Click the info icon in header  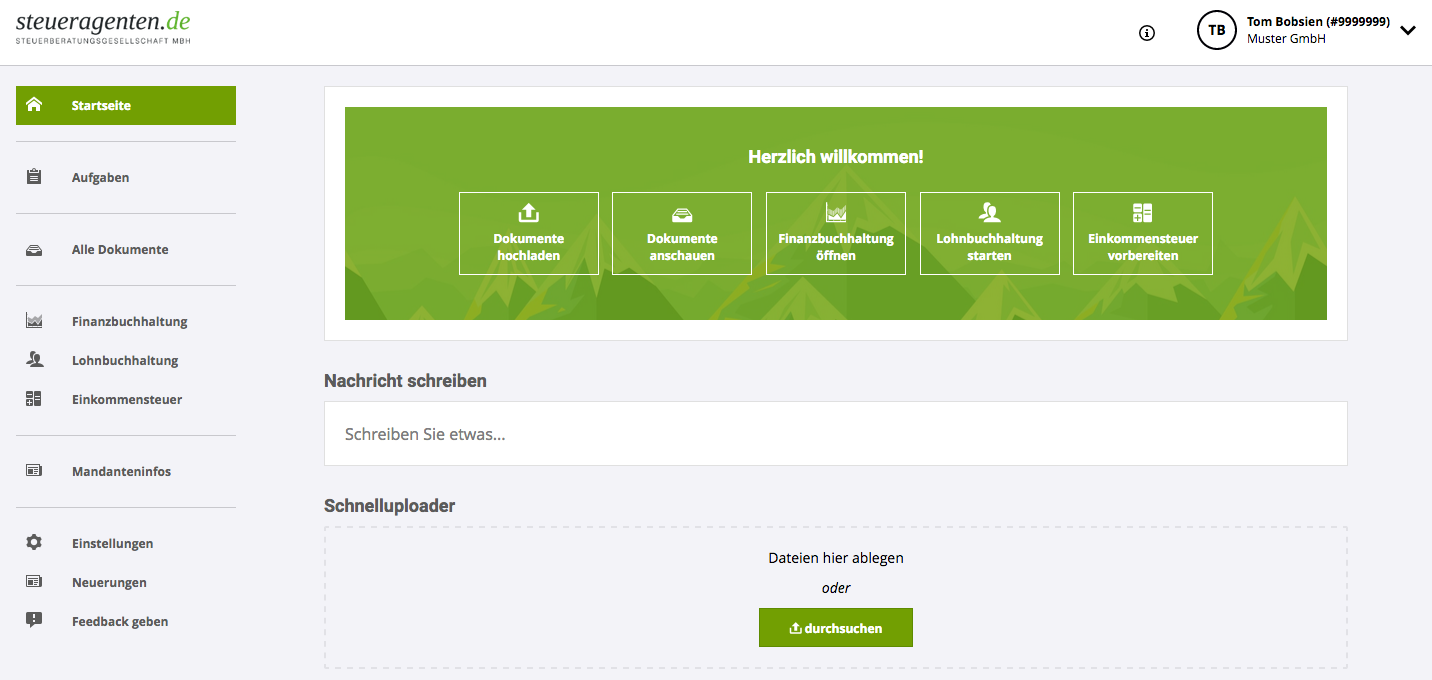(x=1147, y=32)
